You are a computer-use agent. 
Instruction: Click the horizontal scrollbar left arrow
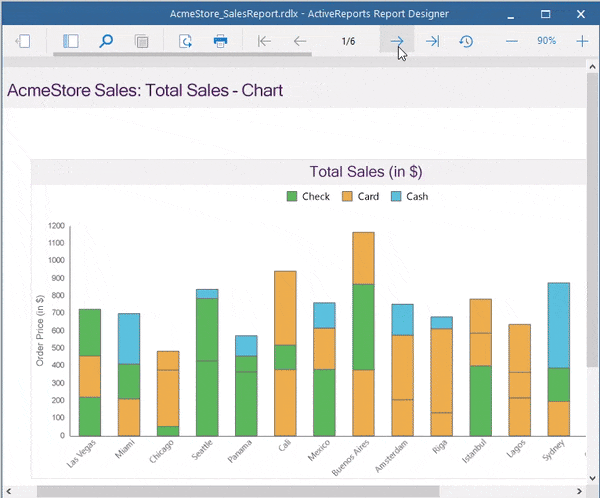pos(8,491)
